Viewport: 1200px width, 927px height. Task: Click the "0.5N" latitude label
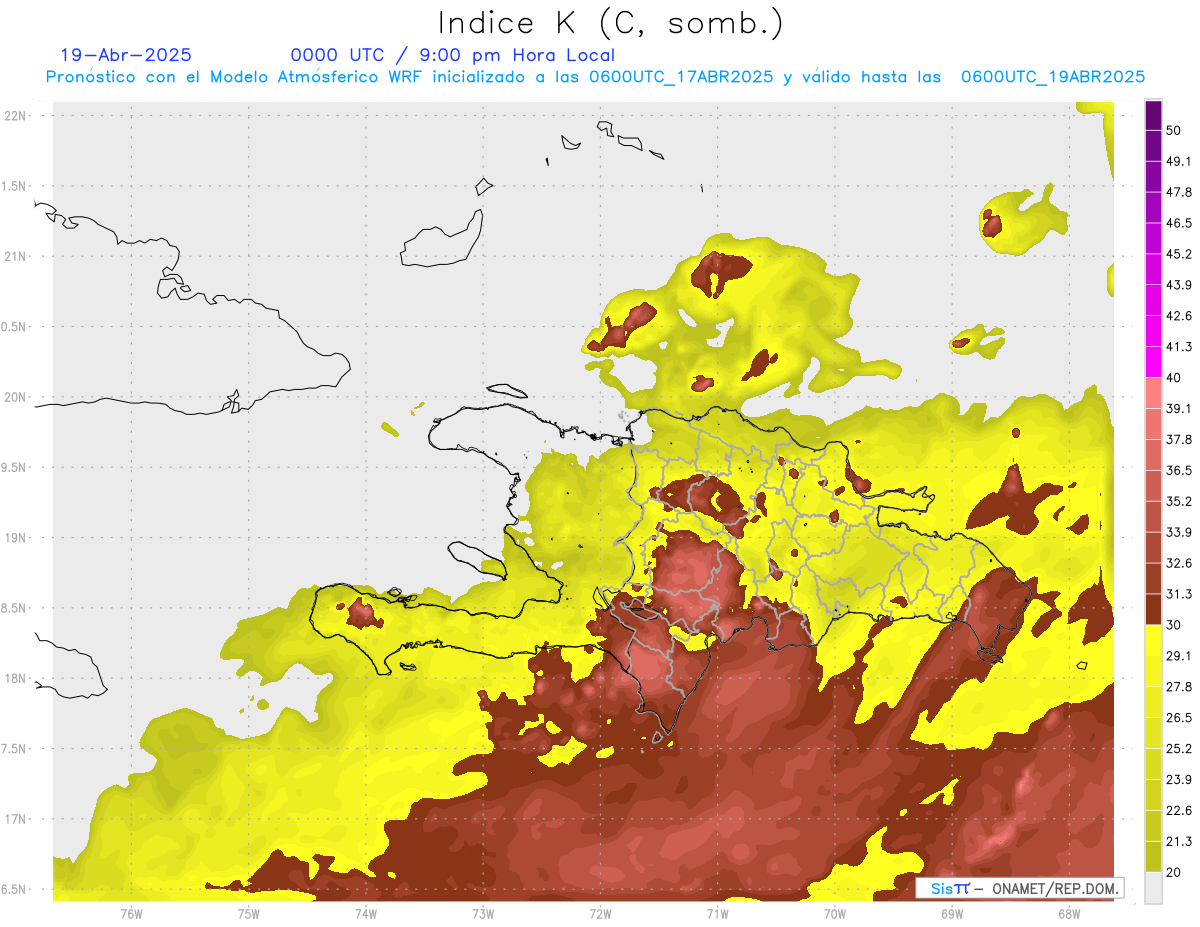pyautogui.click(x=15, y=327)
